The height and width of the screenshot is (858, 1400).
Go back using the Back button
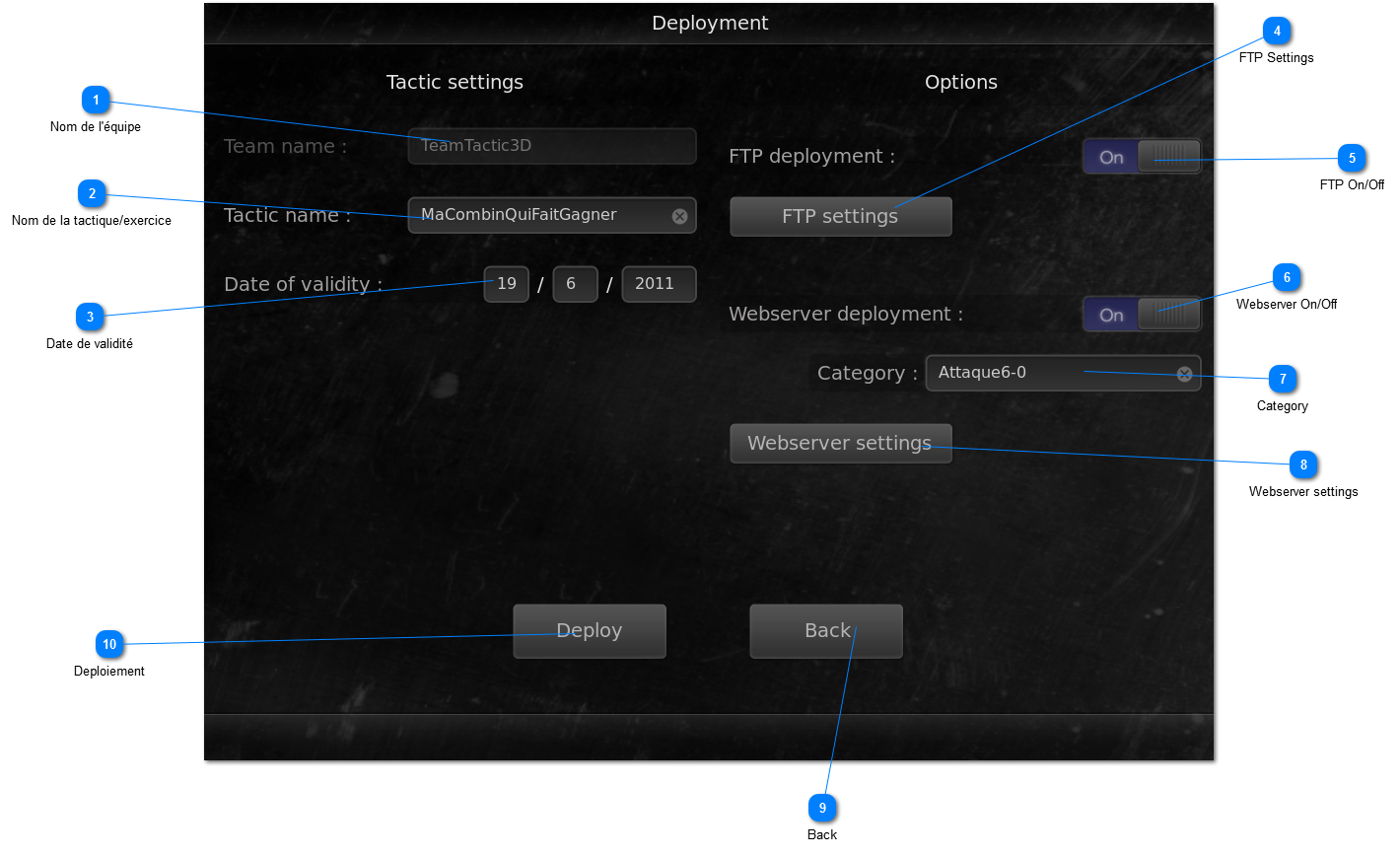click(x=826, y=631)
